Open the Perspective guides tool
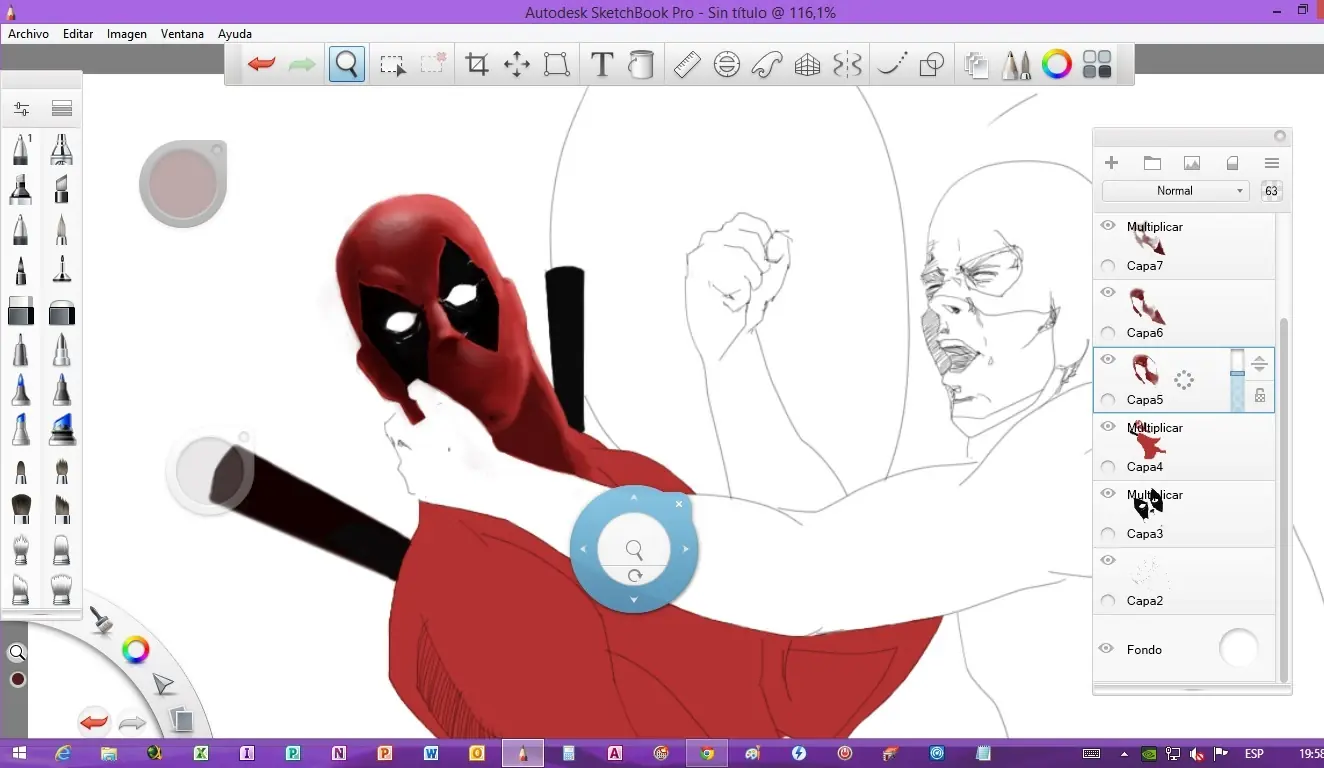This screenshot has height=768, width=1324. point(807,66)
